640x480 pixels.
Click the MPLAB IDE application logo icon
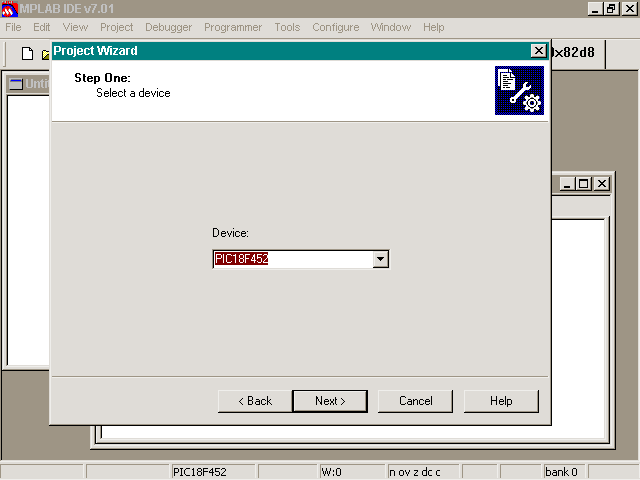tap(9, 9)
